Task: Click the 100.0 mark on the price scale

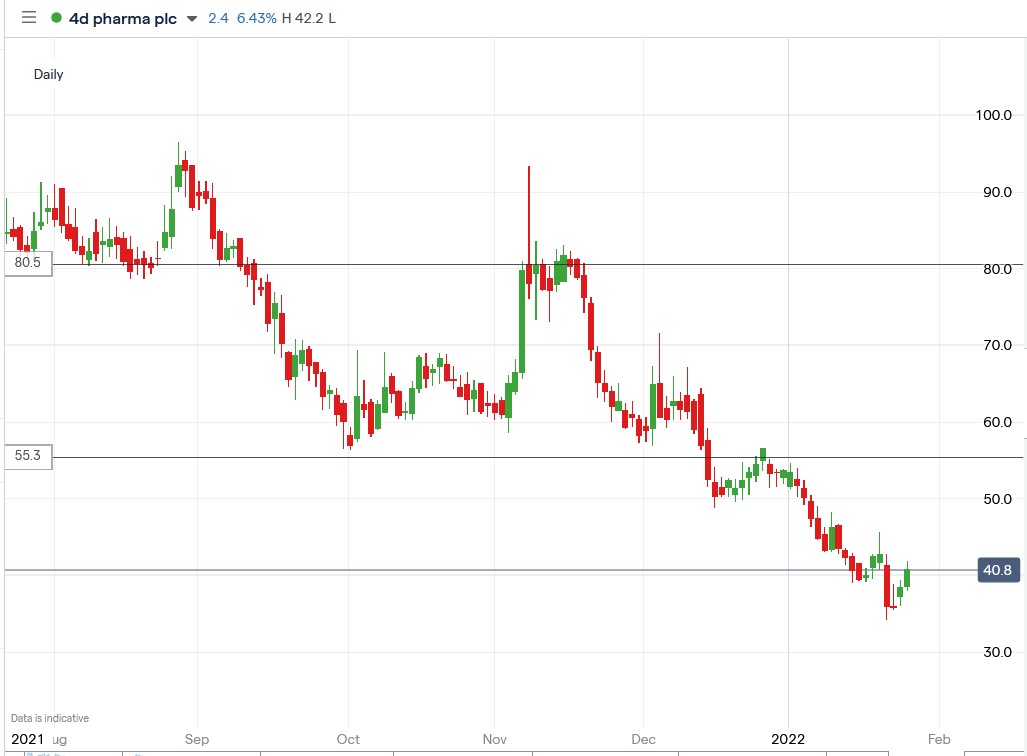Action: (x=993, y=115)
